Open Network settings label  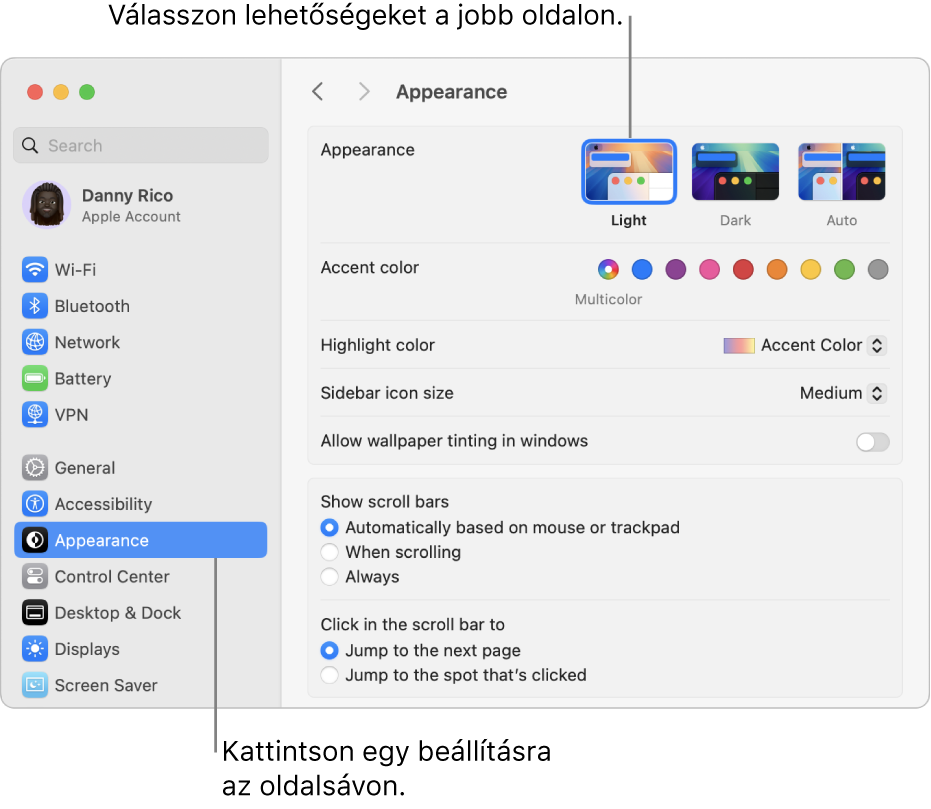pyautogui.click(x=87, y=342)
